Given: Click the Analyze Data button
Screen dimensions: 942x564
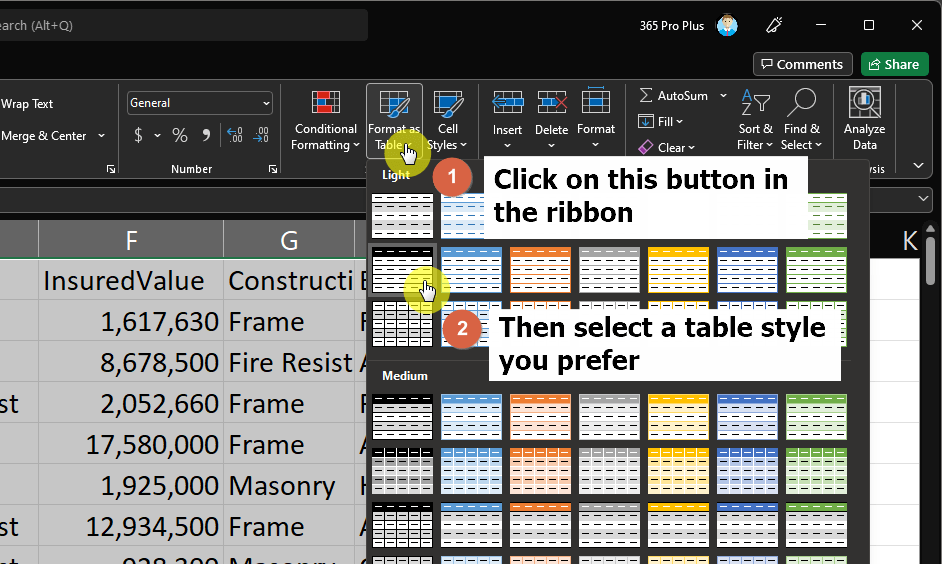Looking at the screenshot, I should [x=864, y=120].
